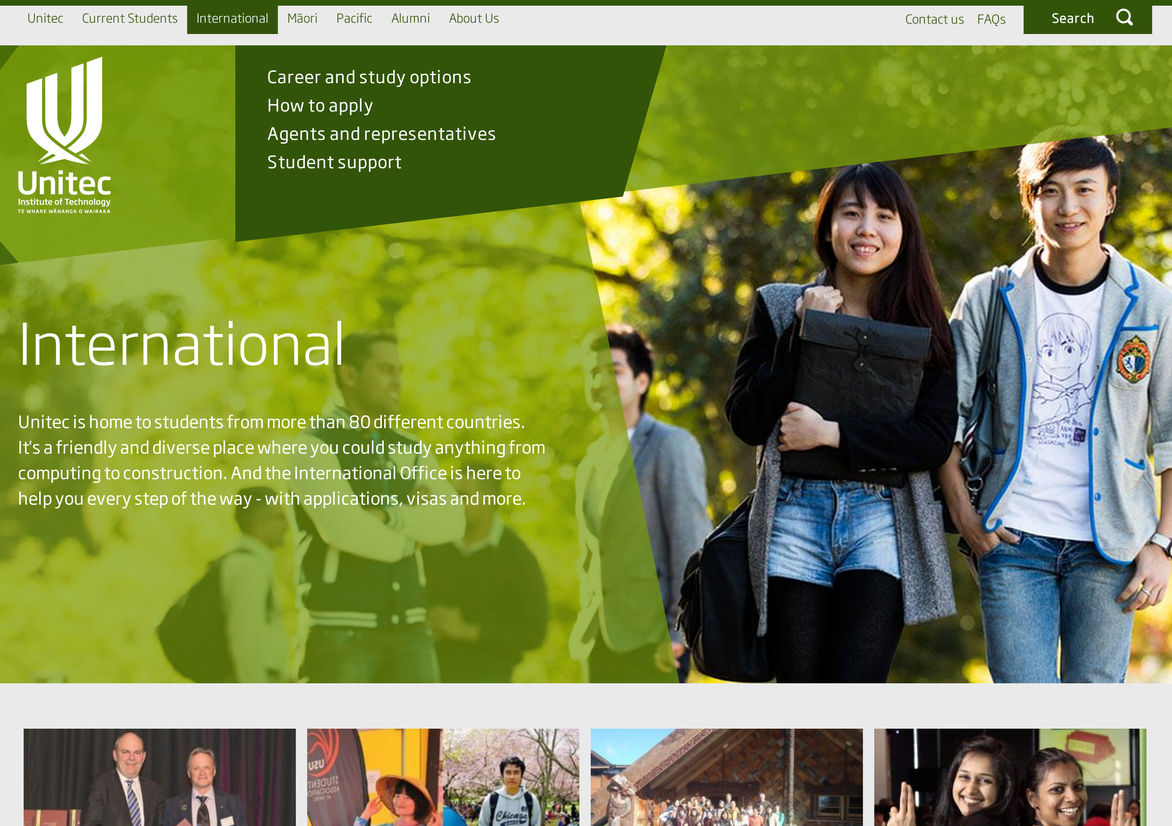
Task: Click the Search button
Action: tap(1072, 19)
